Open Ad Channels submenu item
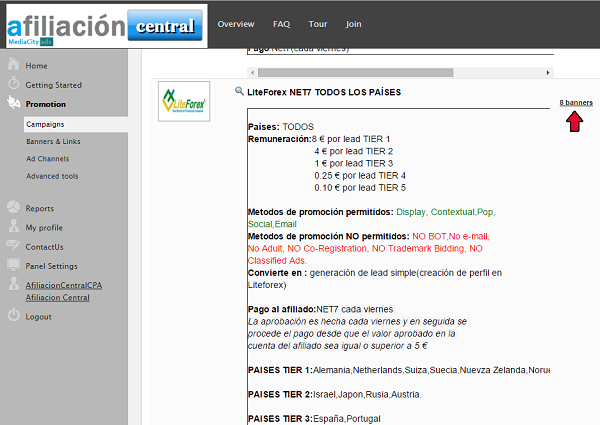The height and width of the screenshot is (425, 600). click(x=47, y=159)
